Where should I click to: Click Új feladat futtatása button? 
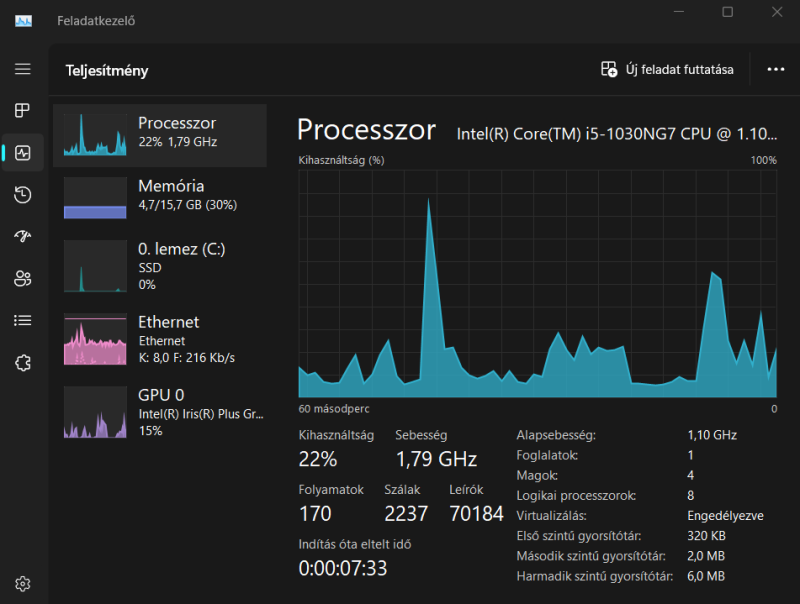[667, 69]
